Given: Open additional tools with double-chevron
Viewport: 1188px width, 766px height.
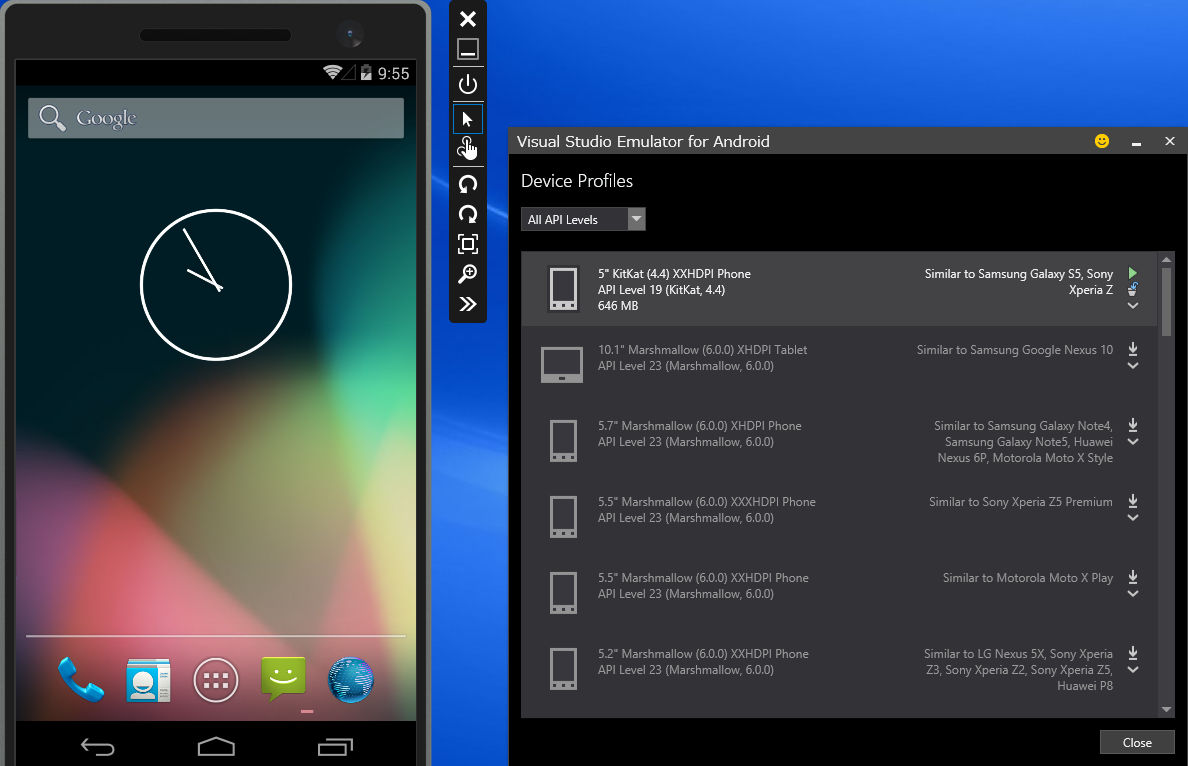Looking at the screenshot, I should [x=468, y=304].
